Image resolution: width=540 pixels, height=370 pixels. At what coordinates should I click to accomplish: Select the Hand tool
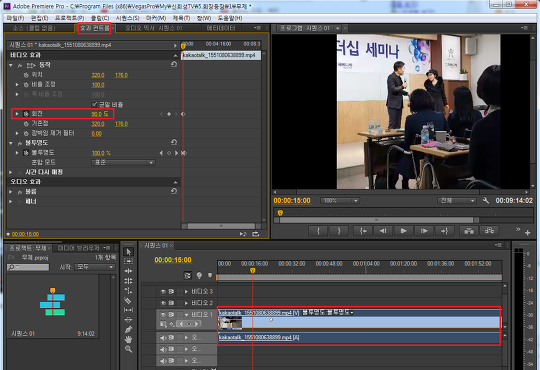pos(128,339)
